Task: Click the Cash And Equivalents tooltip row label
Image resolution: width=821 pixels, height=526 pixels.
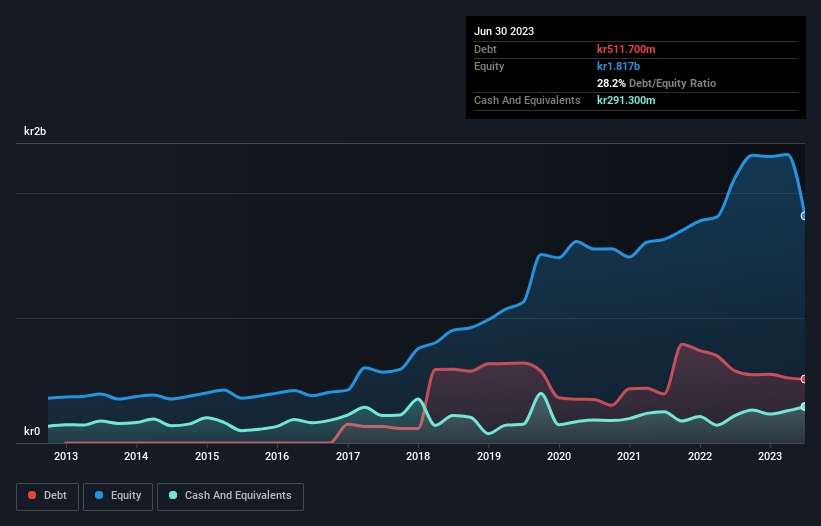Action: 527,100
